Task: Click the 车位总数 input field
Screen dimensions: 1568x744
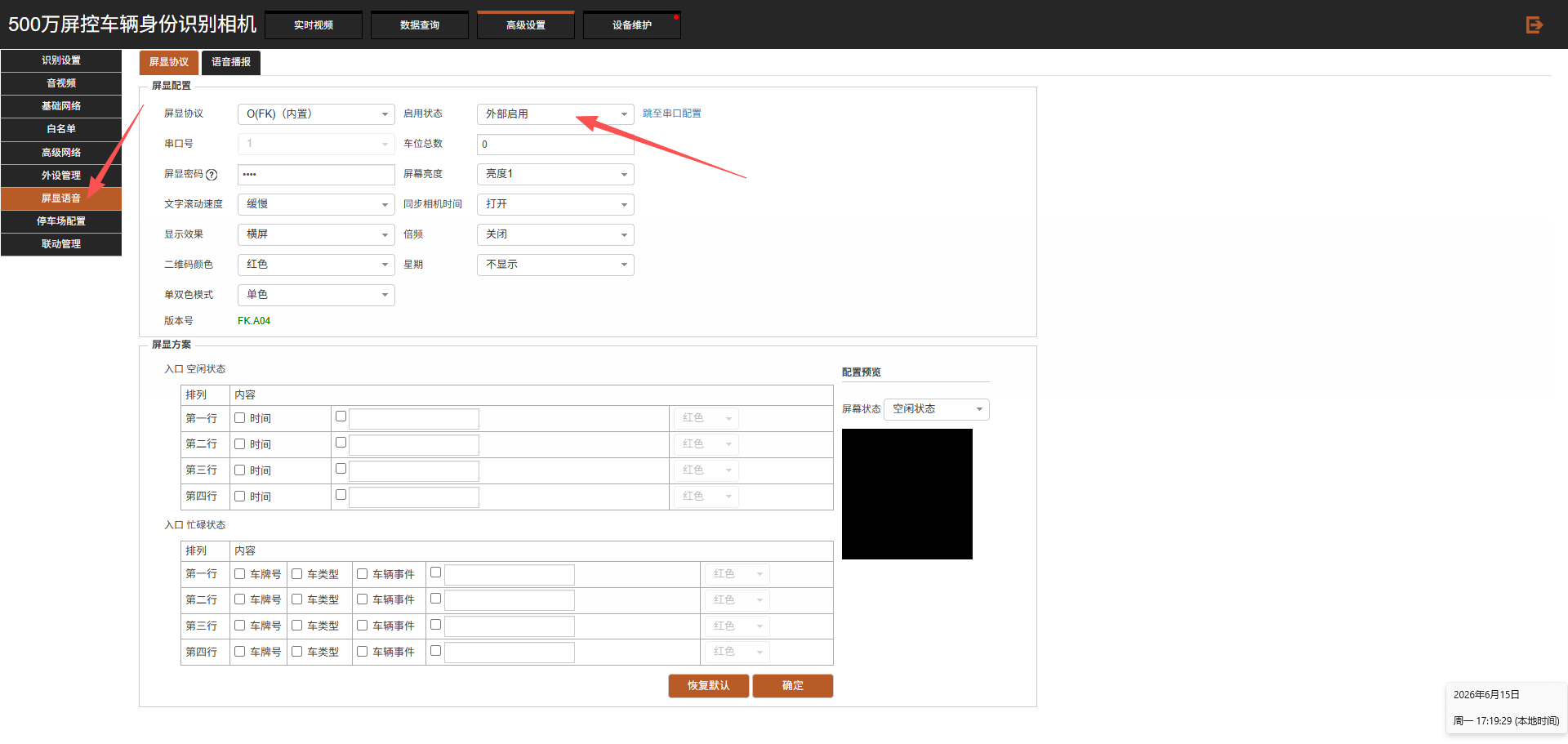Action: click(x=555, y=145)
